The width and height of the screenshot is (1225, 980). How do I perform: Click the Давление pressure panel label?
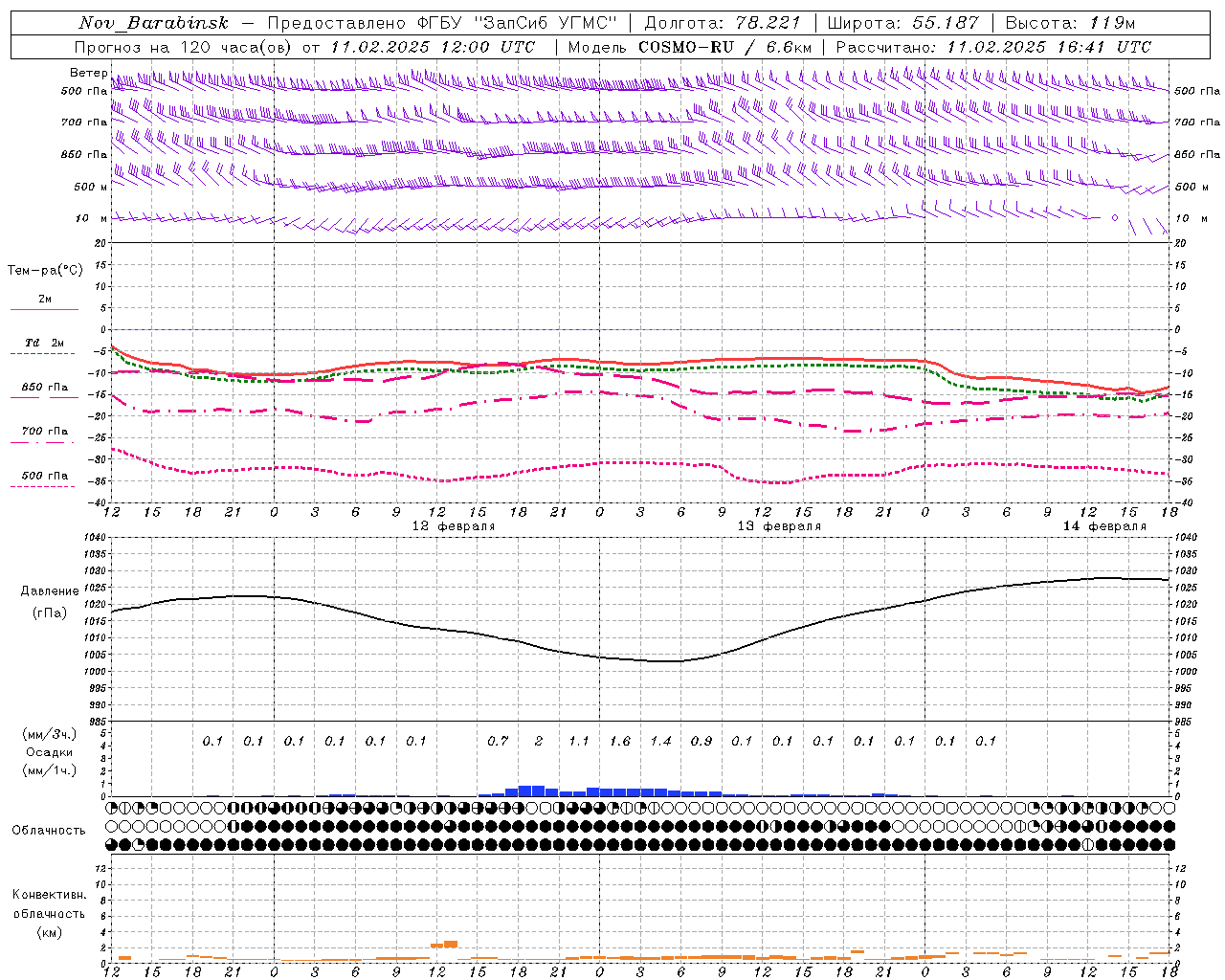pos(50,591)
